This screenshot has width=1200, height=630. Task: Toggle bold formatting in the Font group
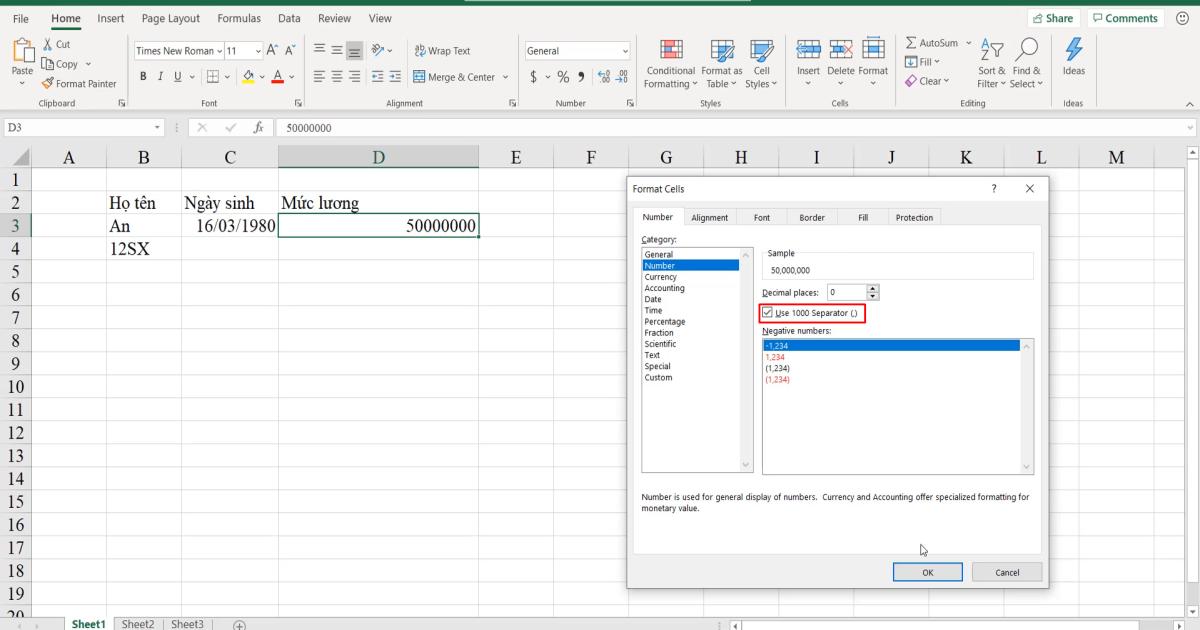tap(143, 75)
